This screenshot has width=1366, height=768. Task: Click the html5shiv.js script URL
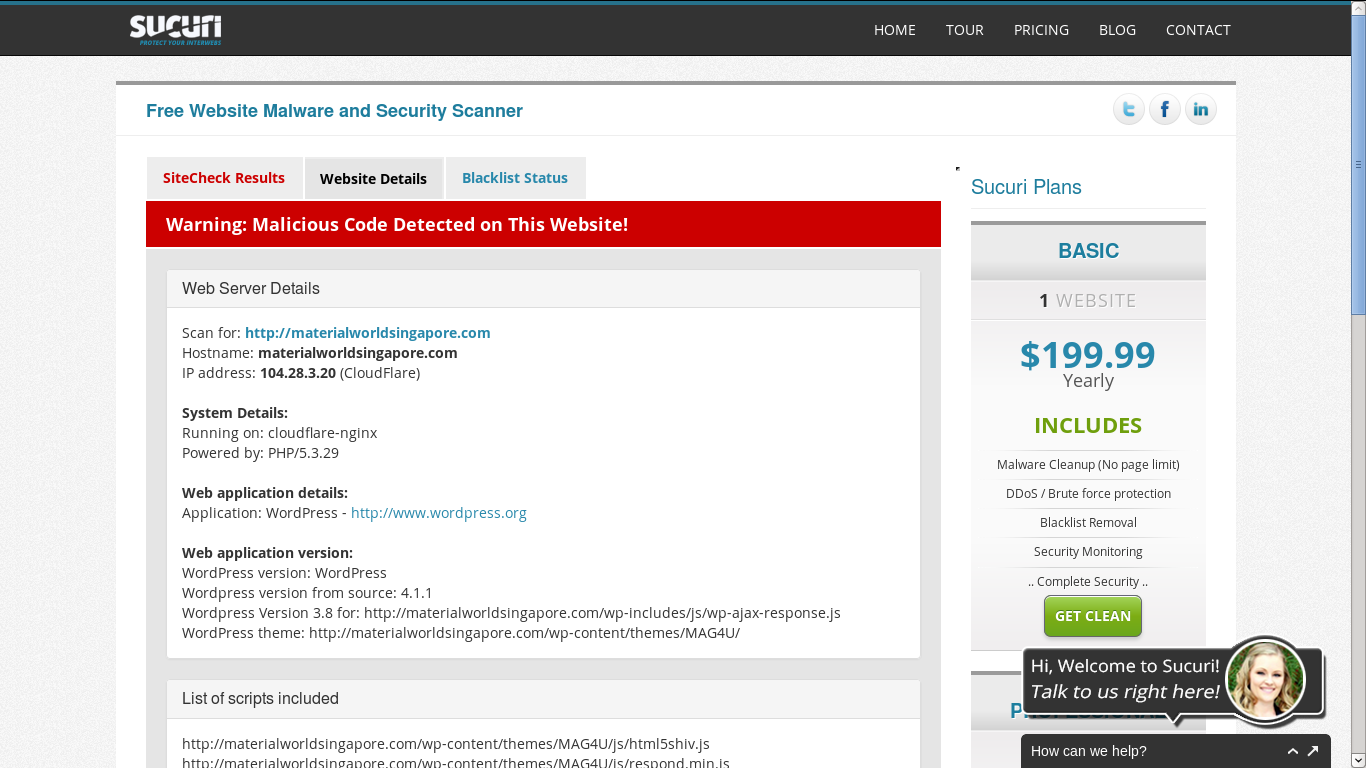[x=446, y=744]
